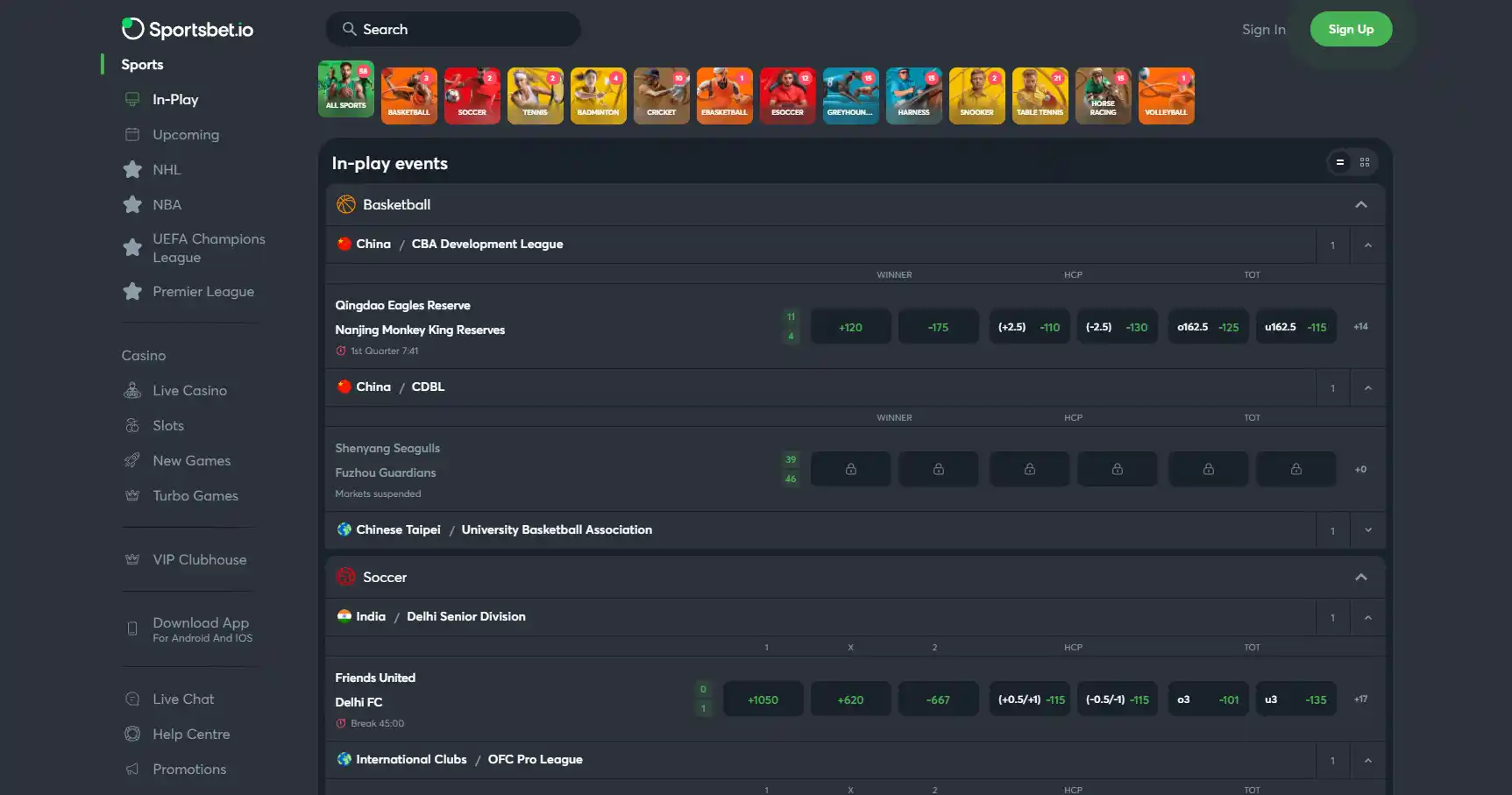Open the Basketball sport category tile
The width and height of the screenshot is (1512, 795).
point(409,96)
